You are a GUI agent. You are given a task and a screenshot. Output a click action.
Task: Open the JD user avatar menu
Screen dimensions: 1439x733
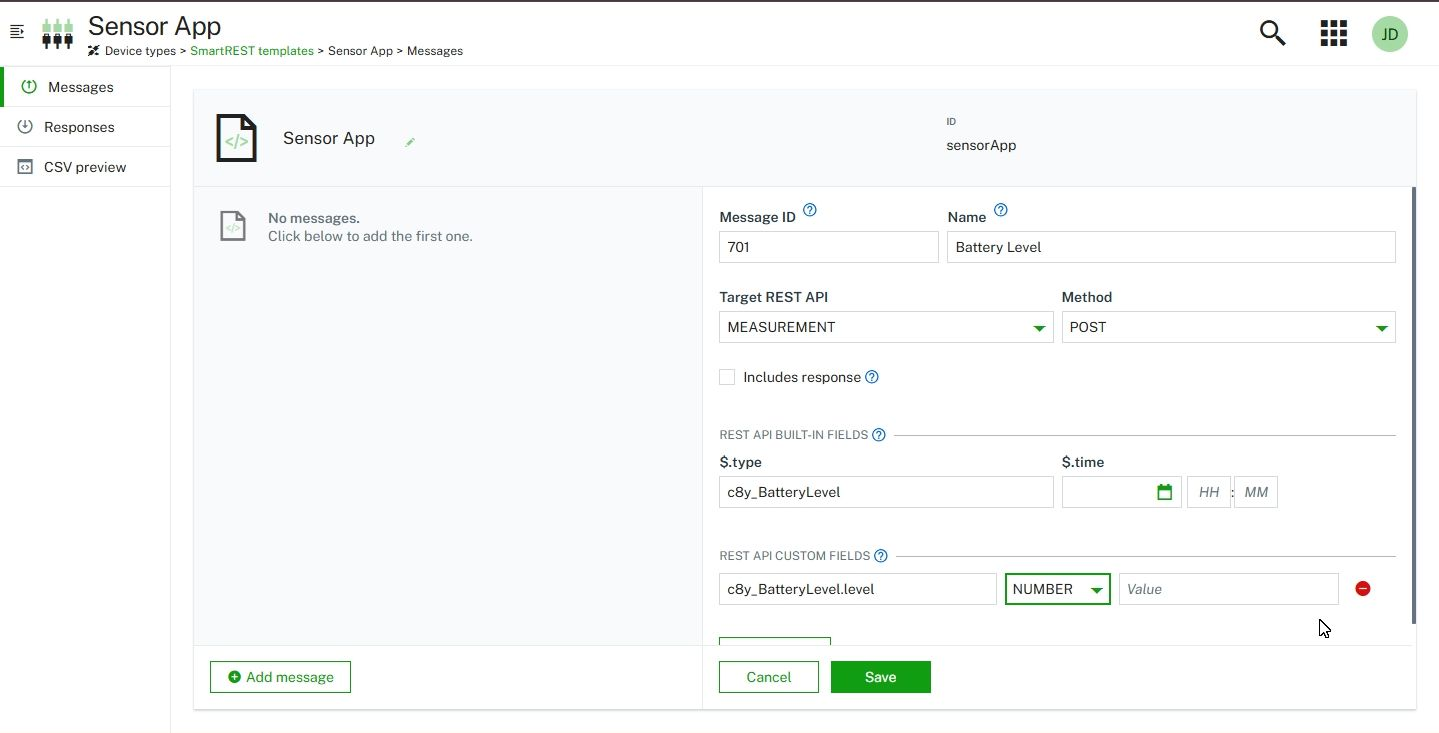pyautogui.click(x=1389, y=33)
